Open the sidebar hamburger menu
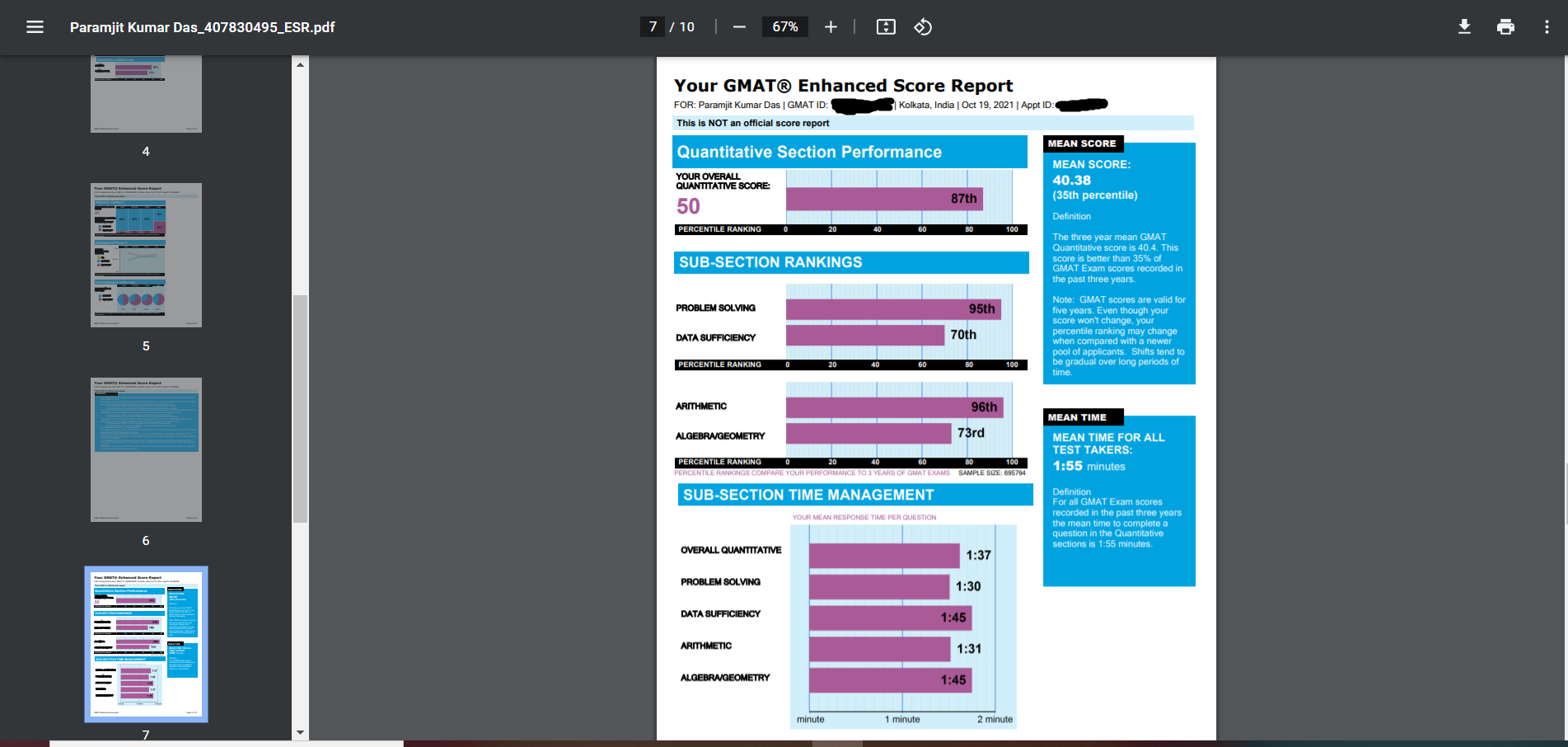 [34, 26]
